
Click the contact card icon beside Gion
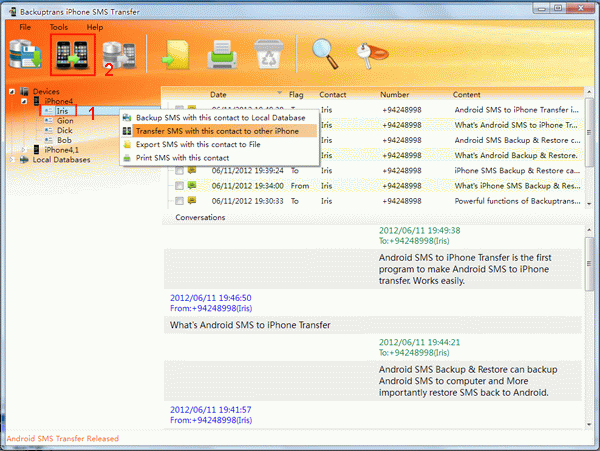point(49,120)
